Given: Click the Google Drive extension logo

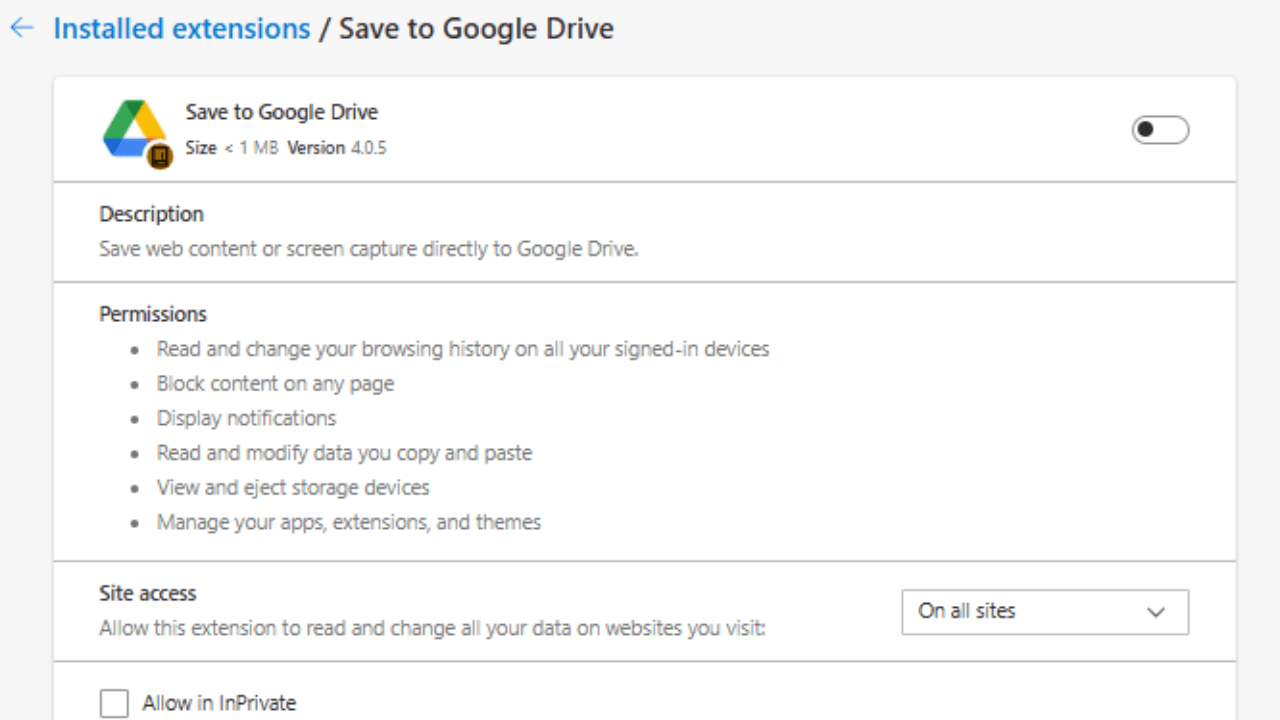Looking at the screenshot, I should click(x=133, y=128).
